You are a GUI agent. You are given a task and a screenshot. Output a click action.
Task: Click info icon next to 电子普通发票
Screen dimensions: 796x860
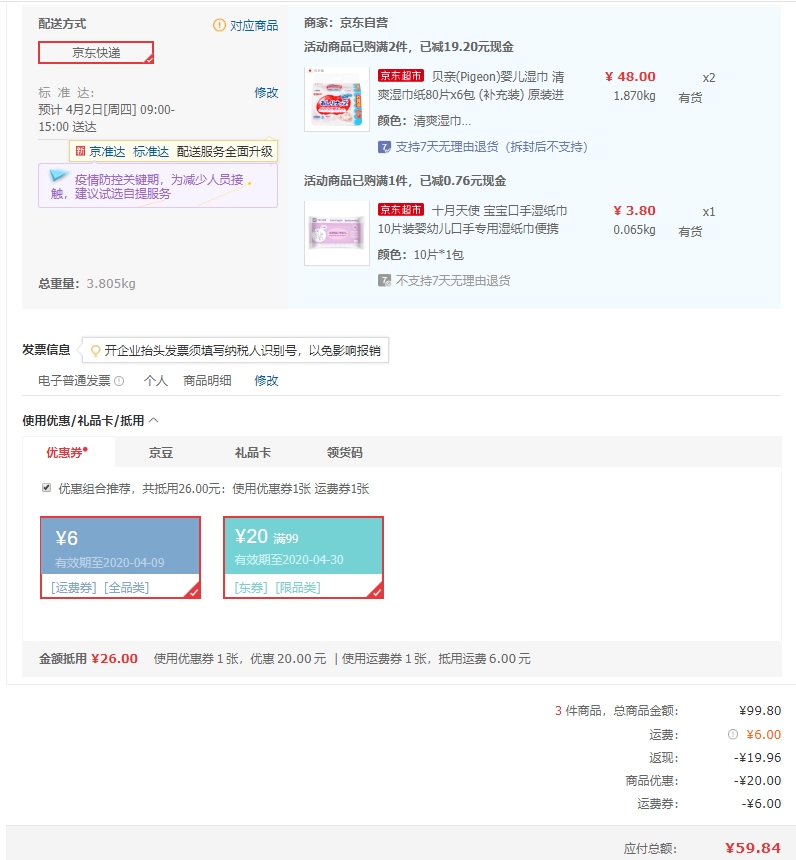[119, 381]
